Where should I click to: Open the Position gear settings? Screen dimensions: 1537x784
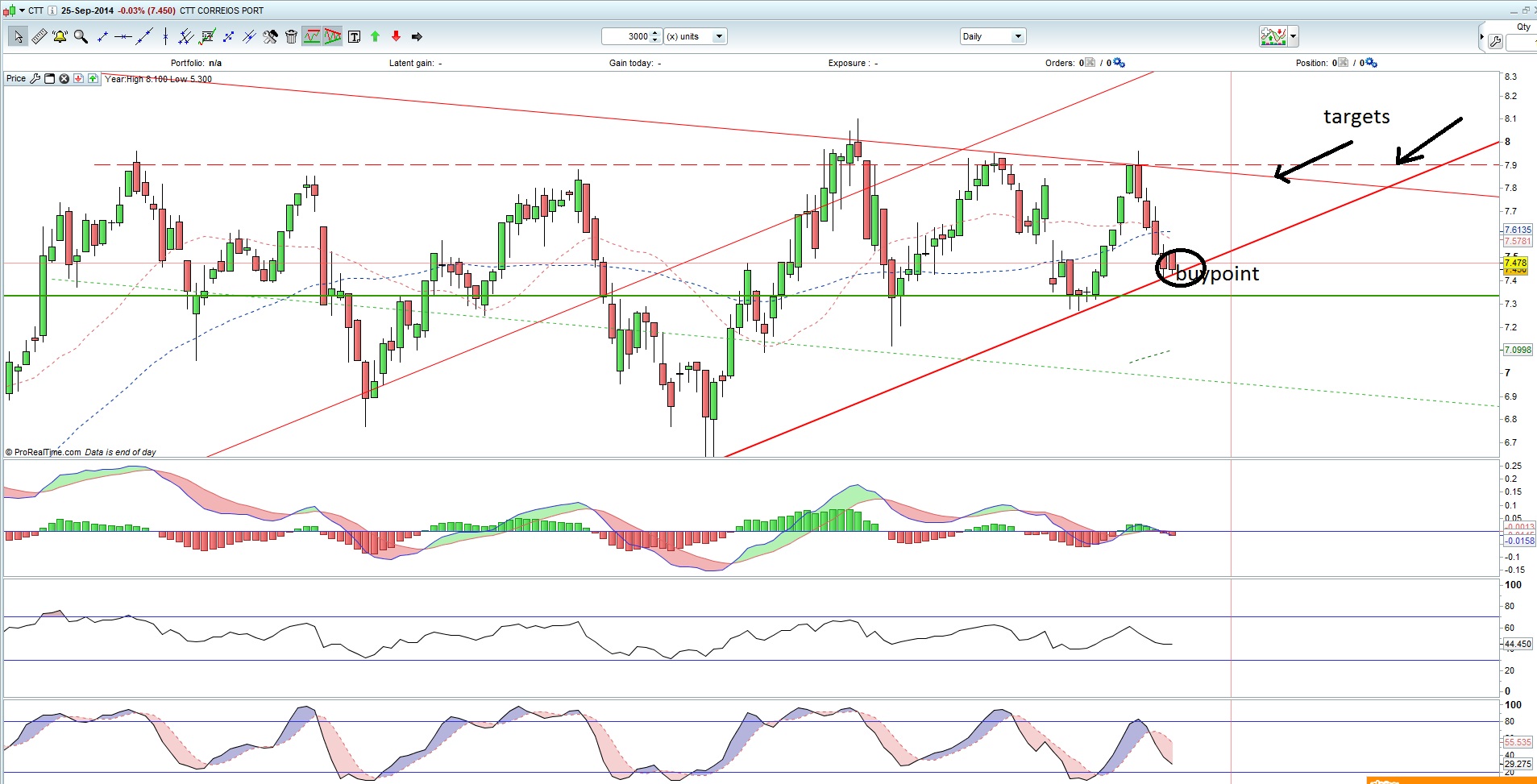[x=1372, y=63]
